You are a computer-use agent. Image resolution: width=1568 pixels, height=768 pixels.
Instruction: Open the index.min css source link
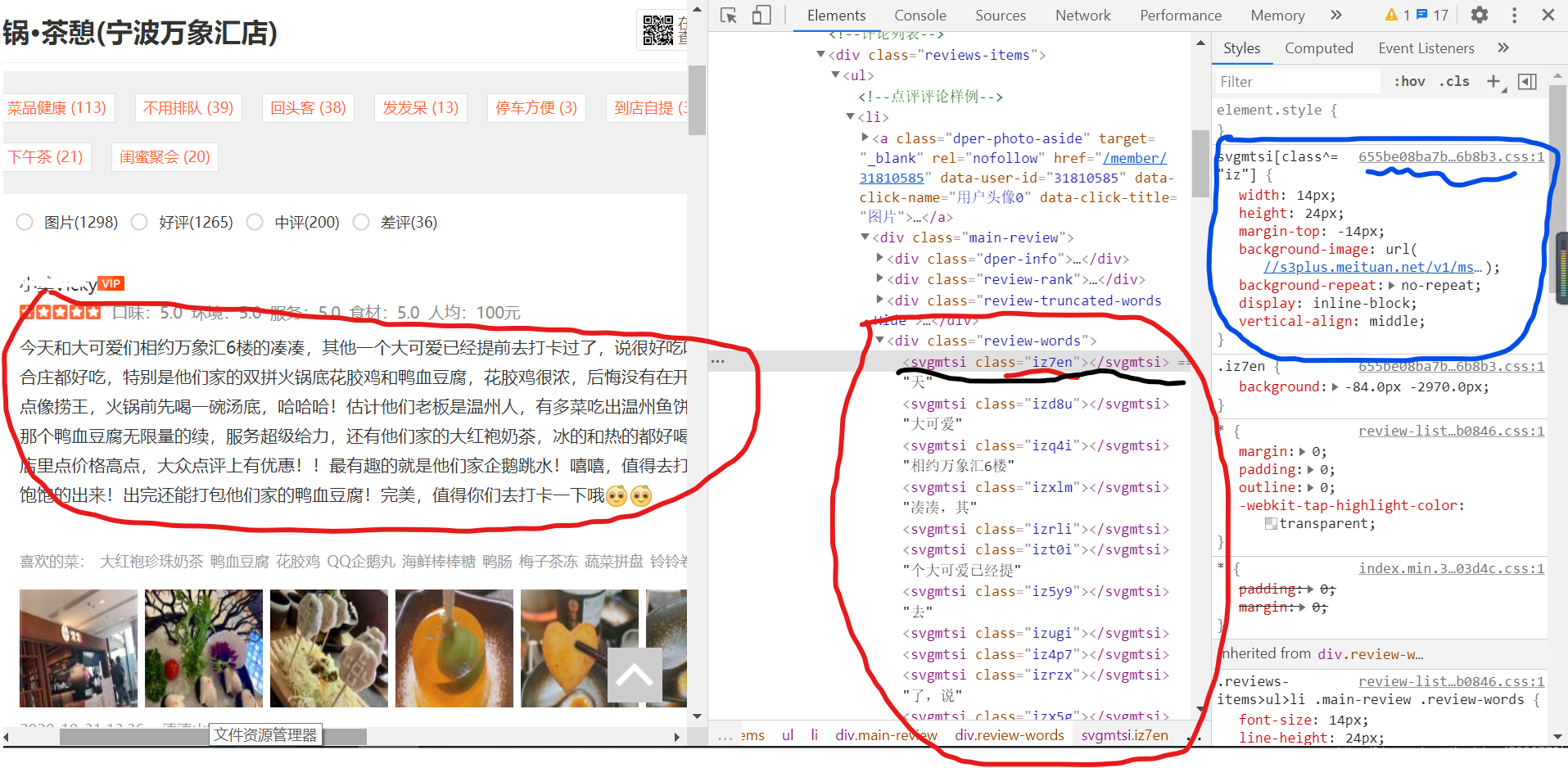[1451, 568]
